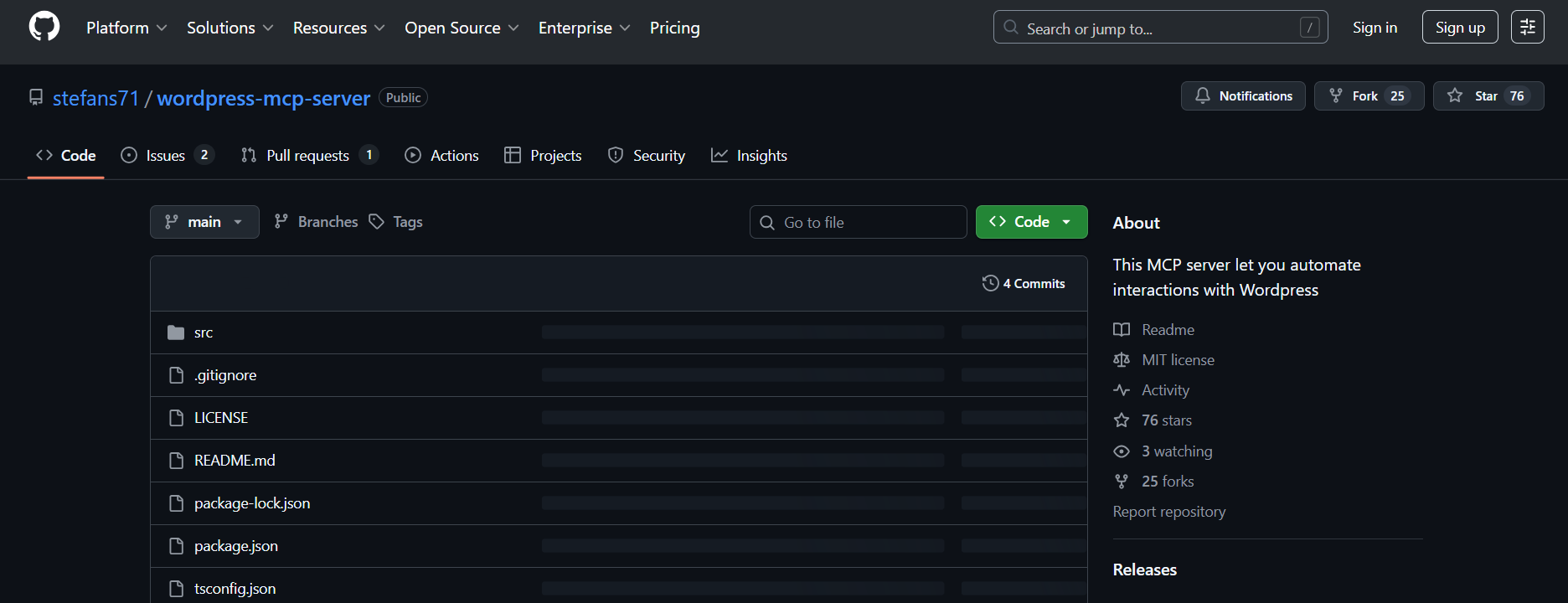Screen dimensions: 1568x603
Task: Click the LICENSE file icon
Action: [x=176, y=418]
